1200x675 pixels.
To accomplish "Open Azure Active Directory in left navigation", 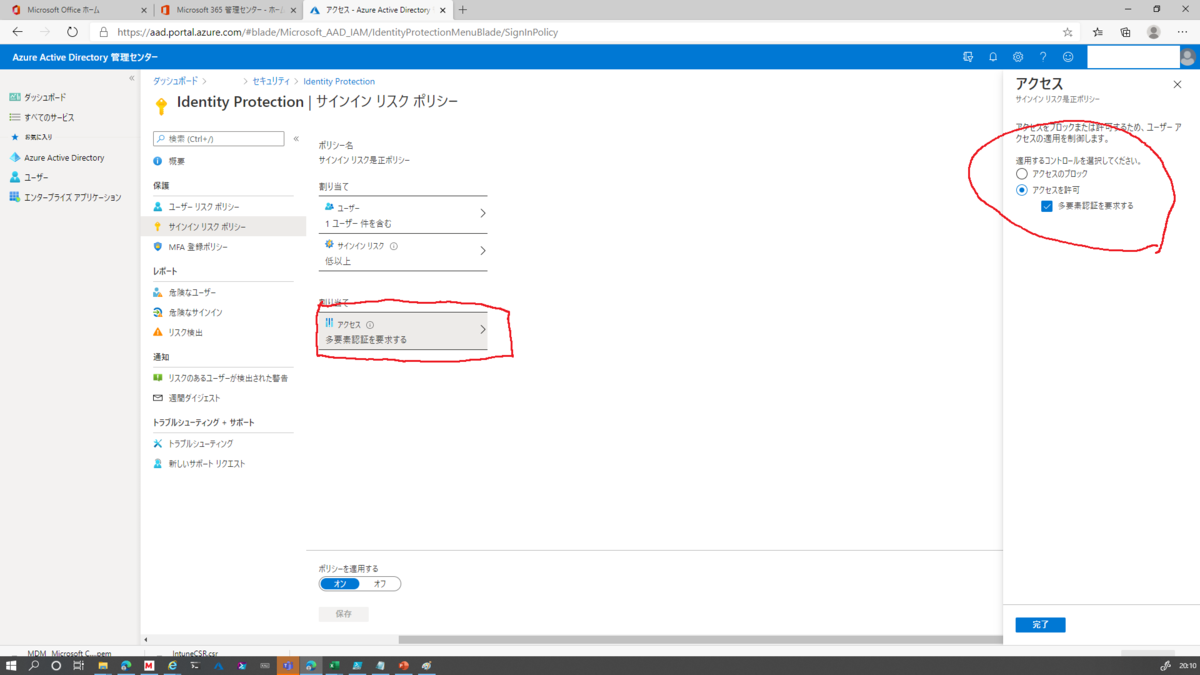I will pos(64,157).
